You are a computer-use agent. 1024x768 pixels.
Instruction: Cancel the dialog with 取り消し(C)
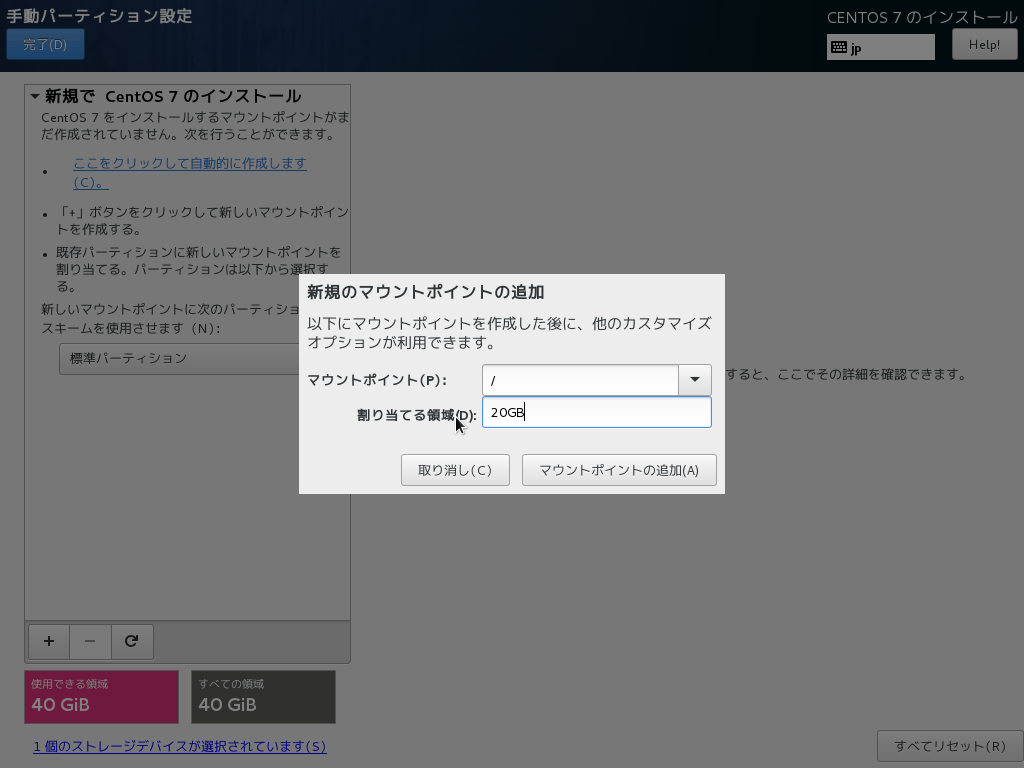click(455, 470)
